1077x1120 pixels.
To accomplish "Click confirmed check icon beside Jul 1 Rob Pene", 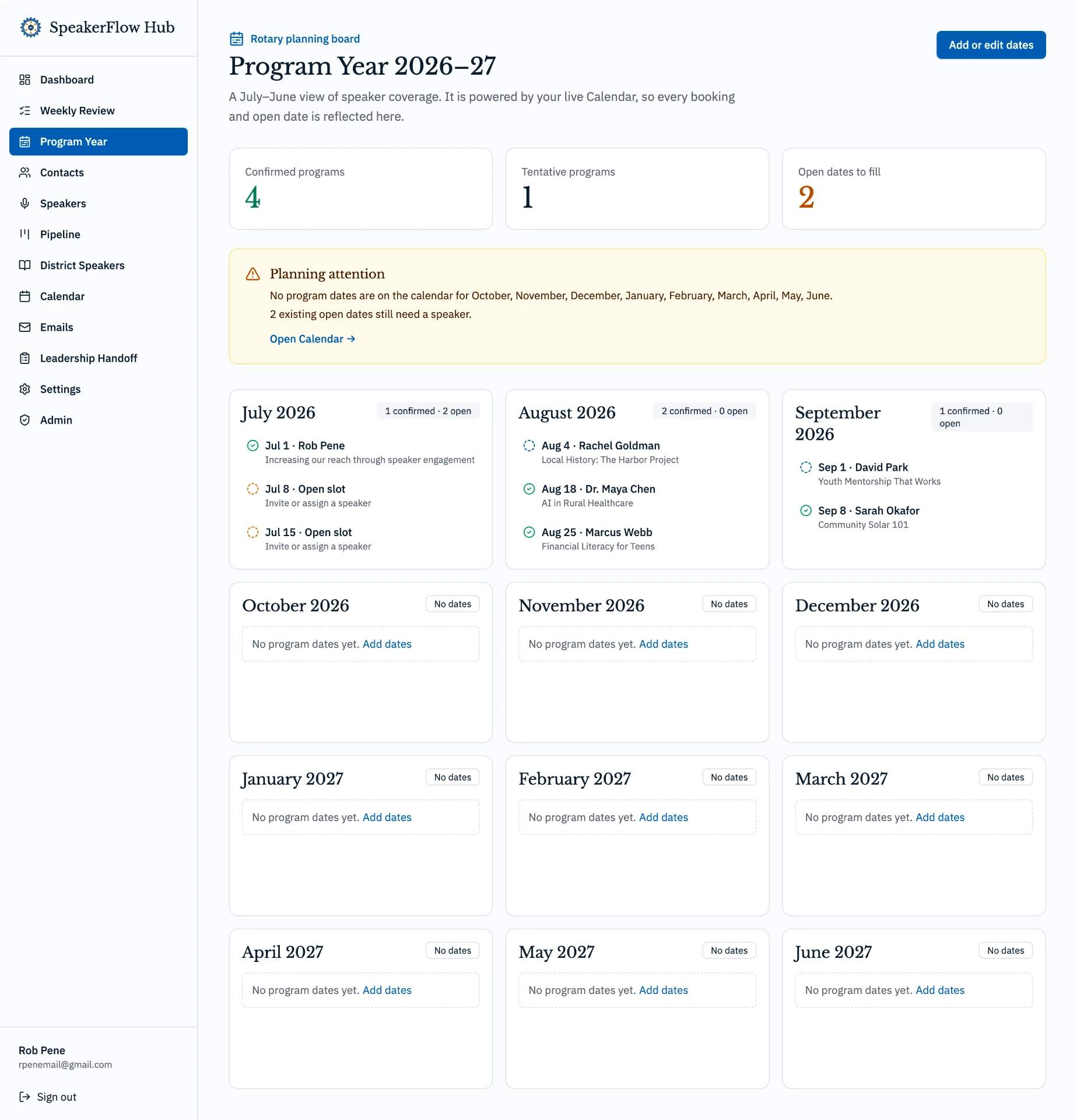I will (x=252, y=446).
